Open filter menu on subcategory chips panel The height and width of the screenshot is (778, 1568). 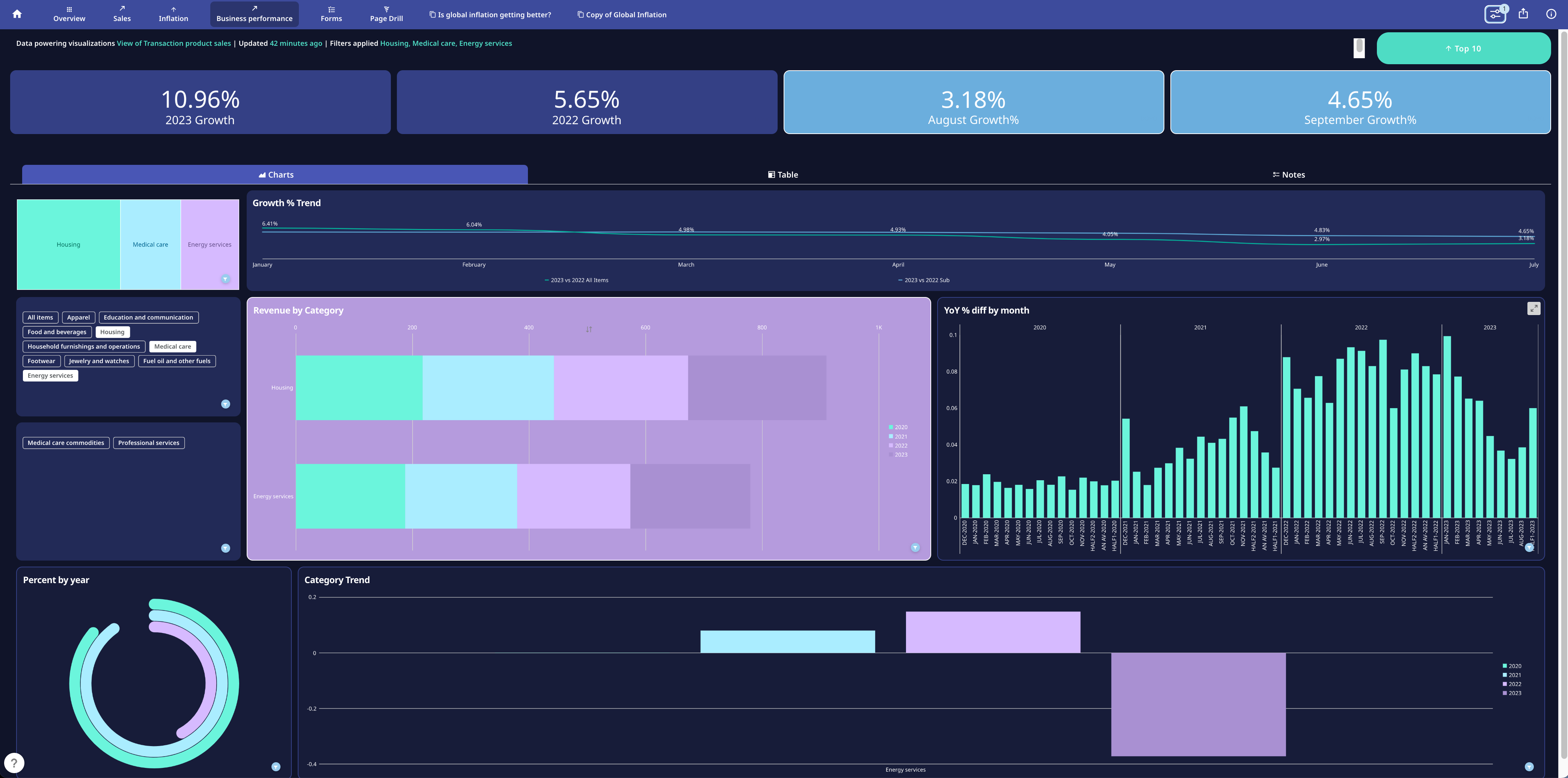coord(225,549)
